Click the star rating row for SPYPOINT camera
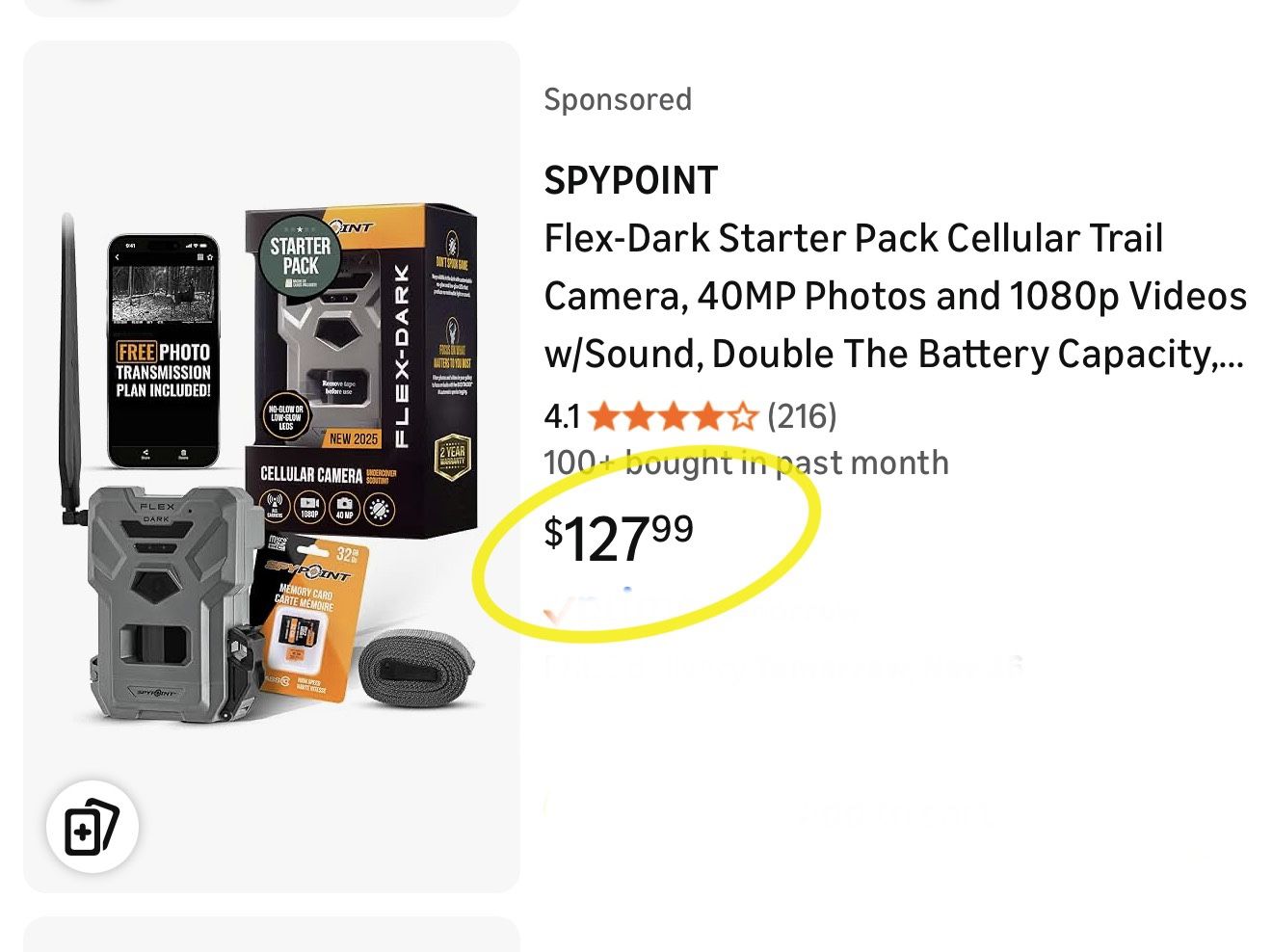Image resolution: width=1272 pixels, height=952 pixels. (x=675, y=416)
